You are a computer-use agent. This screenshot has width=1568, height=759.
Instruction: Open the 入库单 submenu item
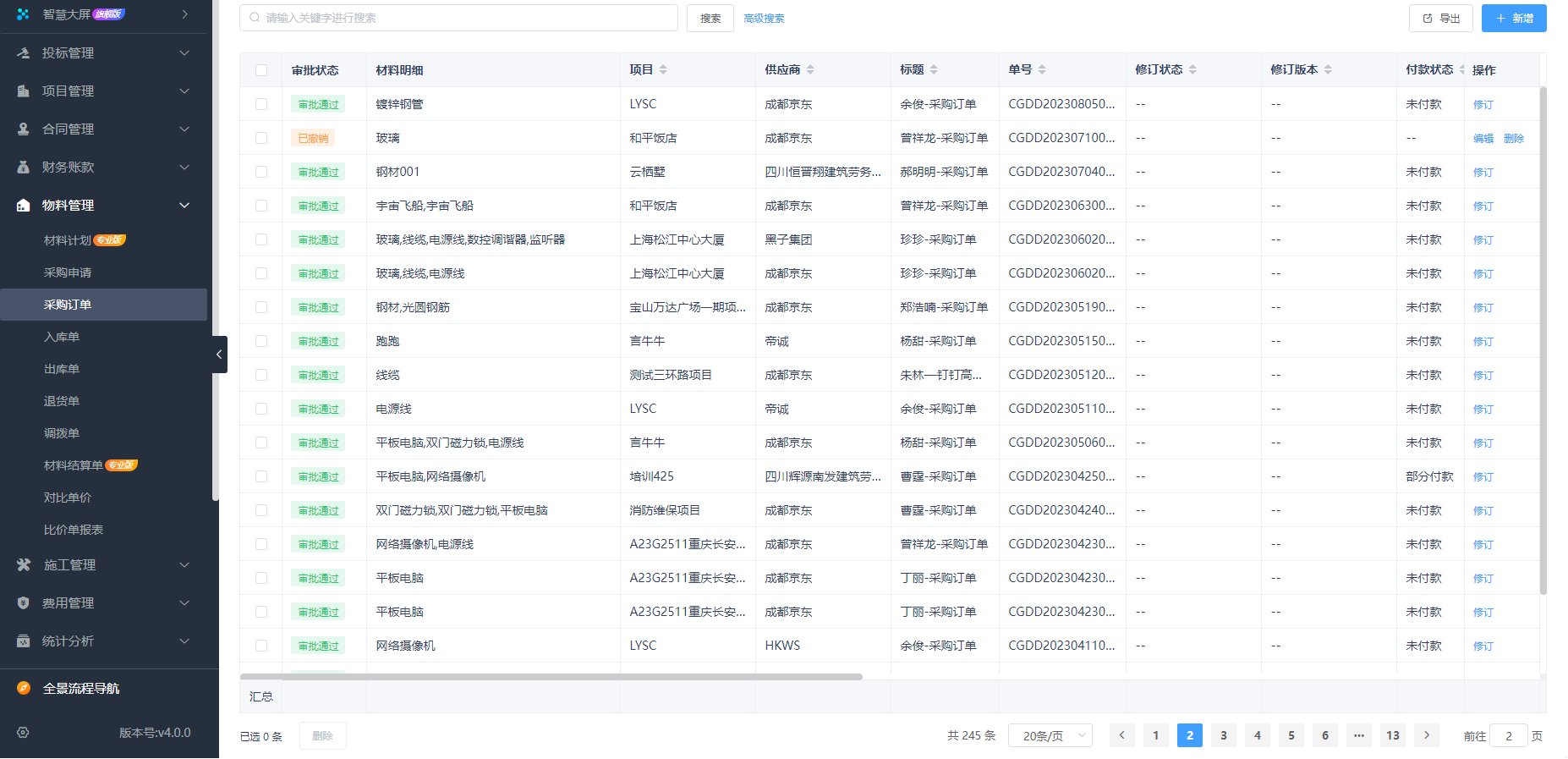tap(62, 337)
